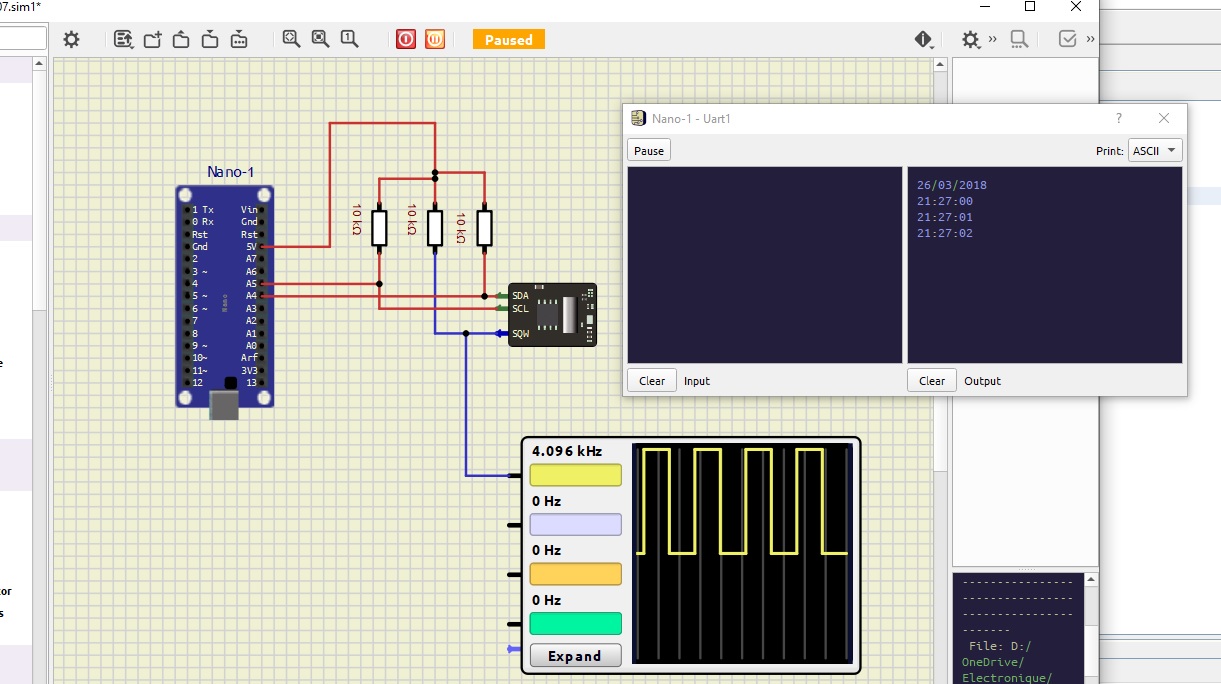Toggle the orange pause simulation button
The width and height of the screenshot is (1221, 684).
coord(435,39)
